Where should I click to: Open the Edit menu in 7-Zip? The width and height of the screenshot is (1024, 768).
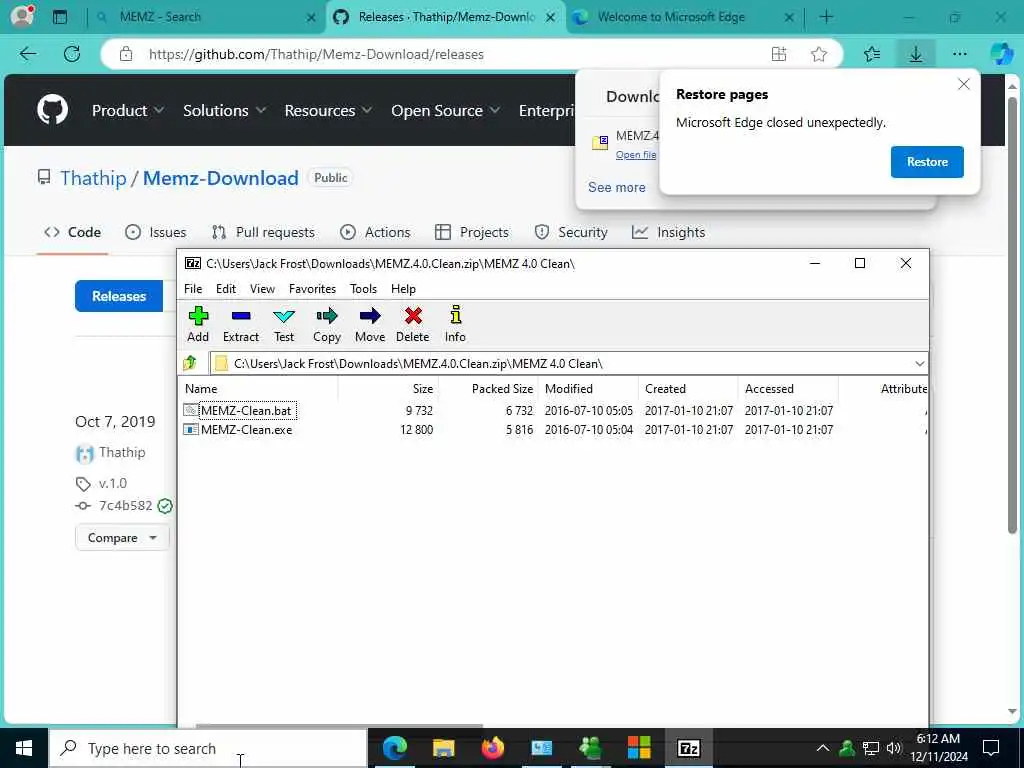tap(226, 289)
